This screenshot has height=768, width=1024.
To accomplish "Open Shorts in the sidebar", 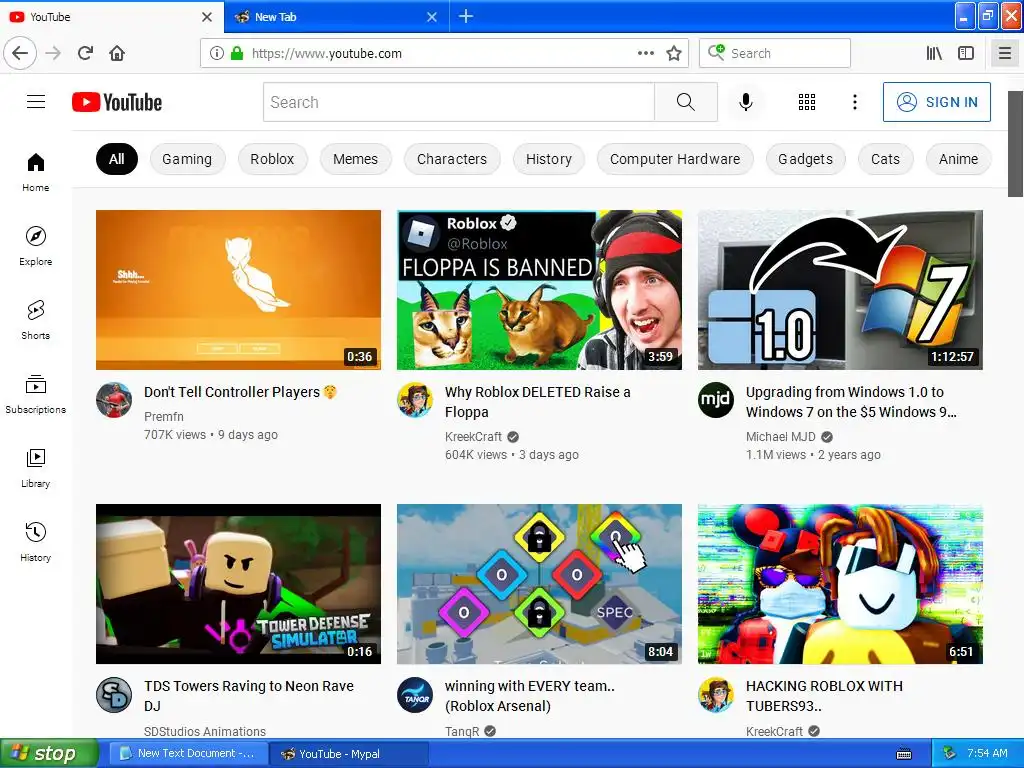I will 36,320.
